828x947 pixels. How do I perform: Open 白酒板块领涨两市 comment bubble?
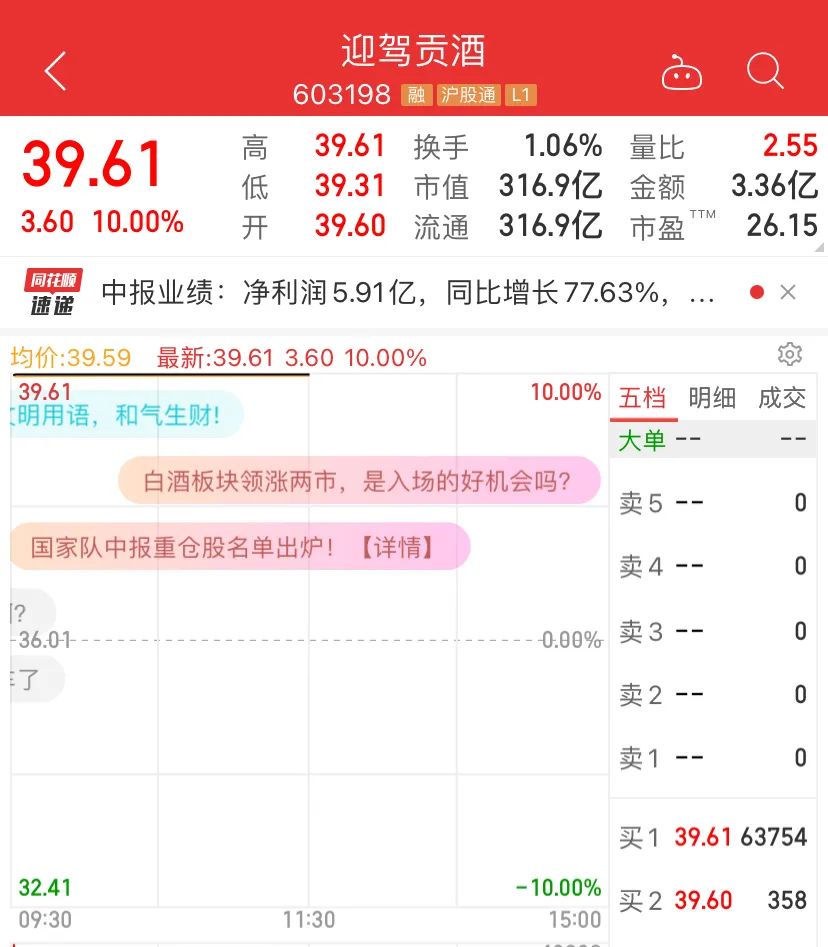coord(358,481)
